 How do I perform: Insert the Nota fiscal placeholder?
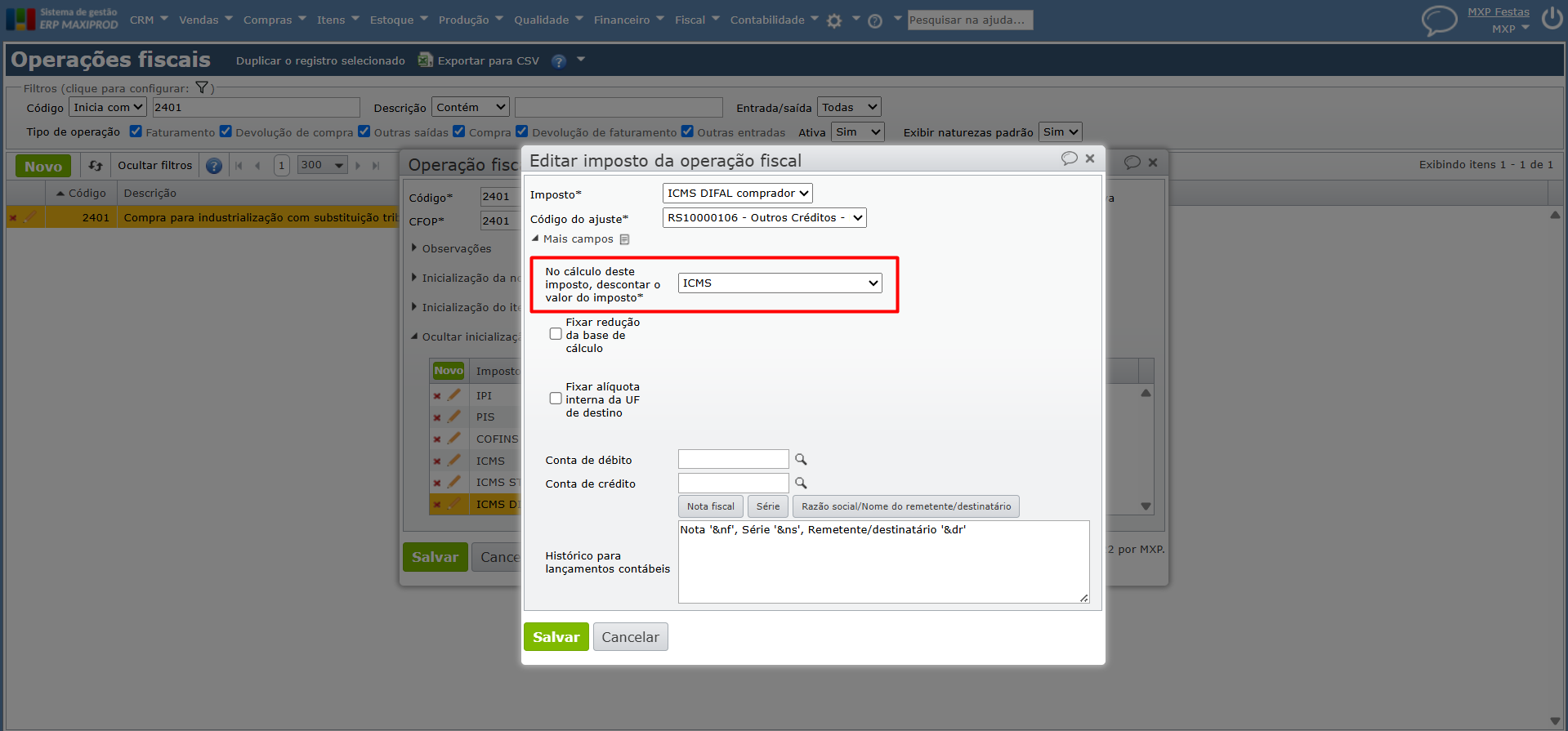[711, 506]
